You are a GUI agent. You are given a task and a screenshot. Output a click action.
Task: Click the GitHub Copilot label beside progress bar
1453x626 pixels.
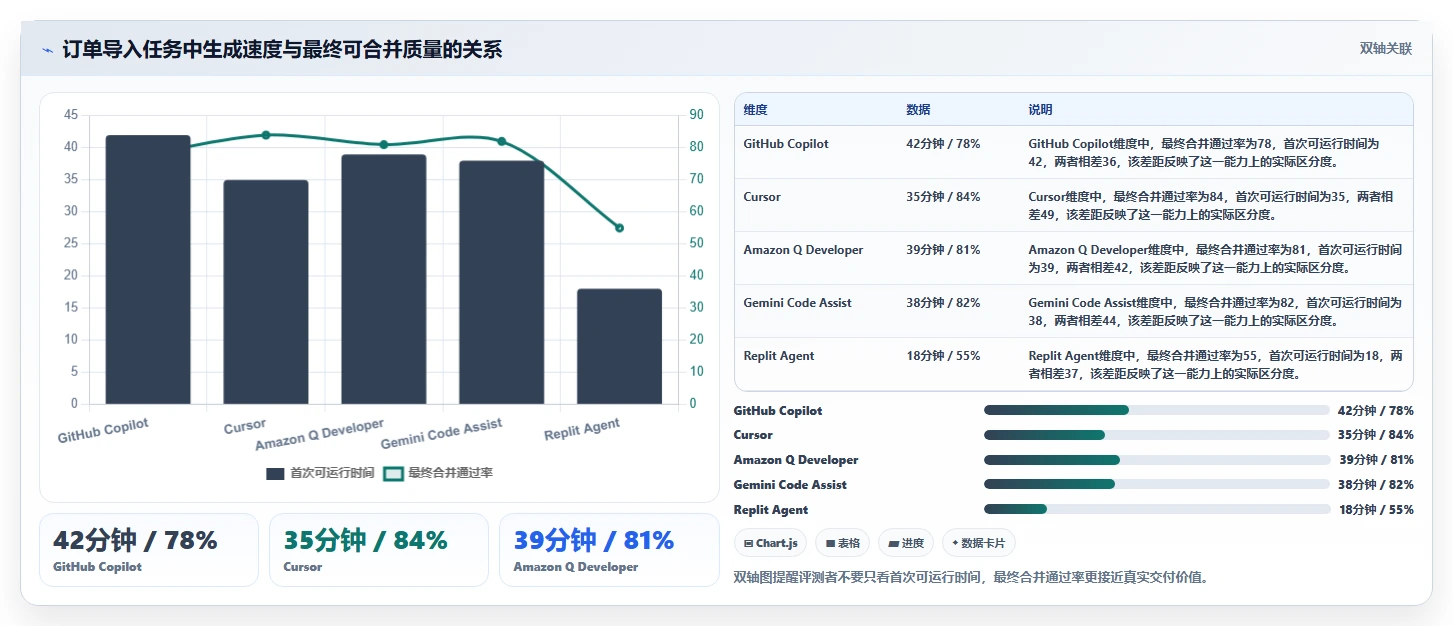click(x=778, y=411)
